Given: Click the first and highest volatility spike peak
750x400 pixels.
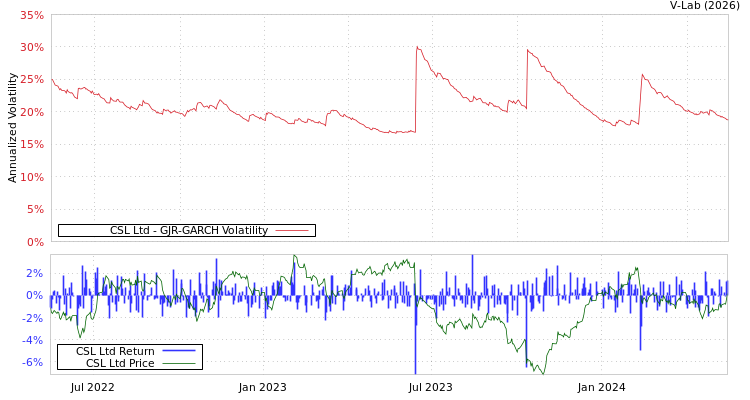Looking at the screenshot, I should point(417,46).
